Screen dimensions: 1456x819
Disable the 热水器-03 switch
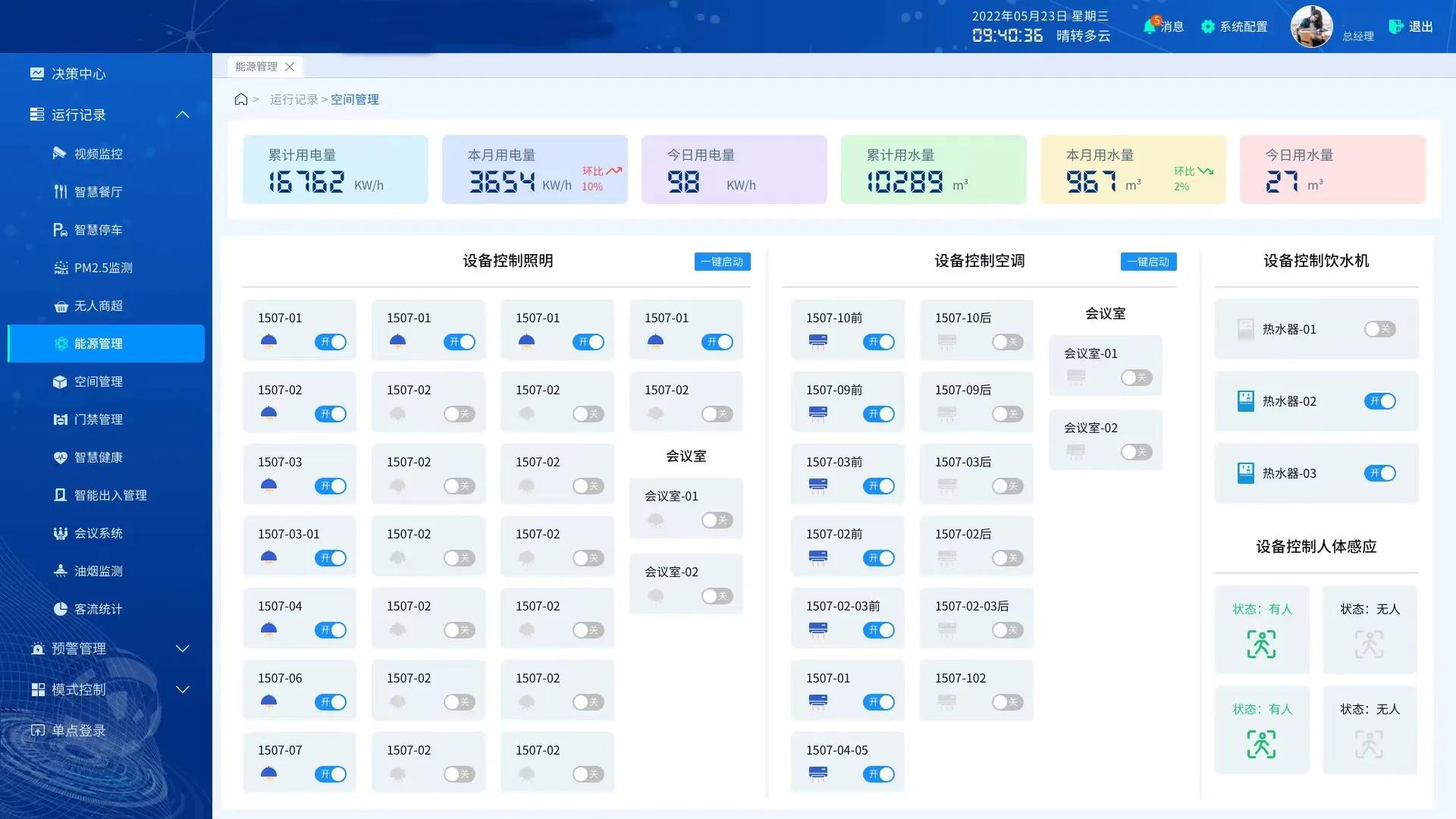[1379, 473]
